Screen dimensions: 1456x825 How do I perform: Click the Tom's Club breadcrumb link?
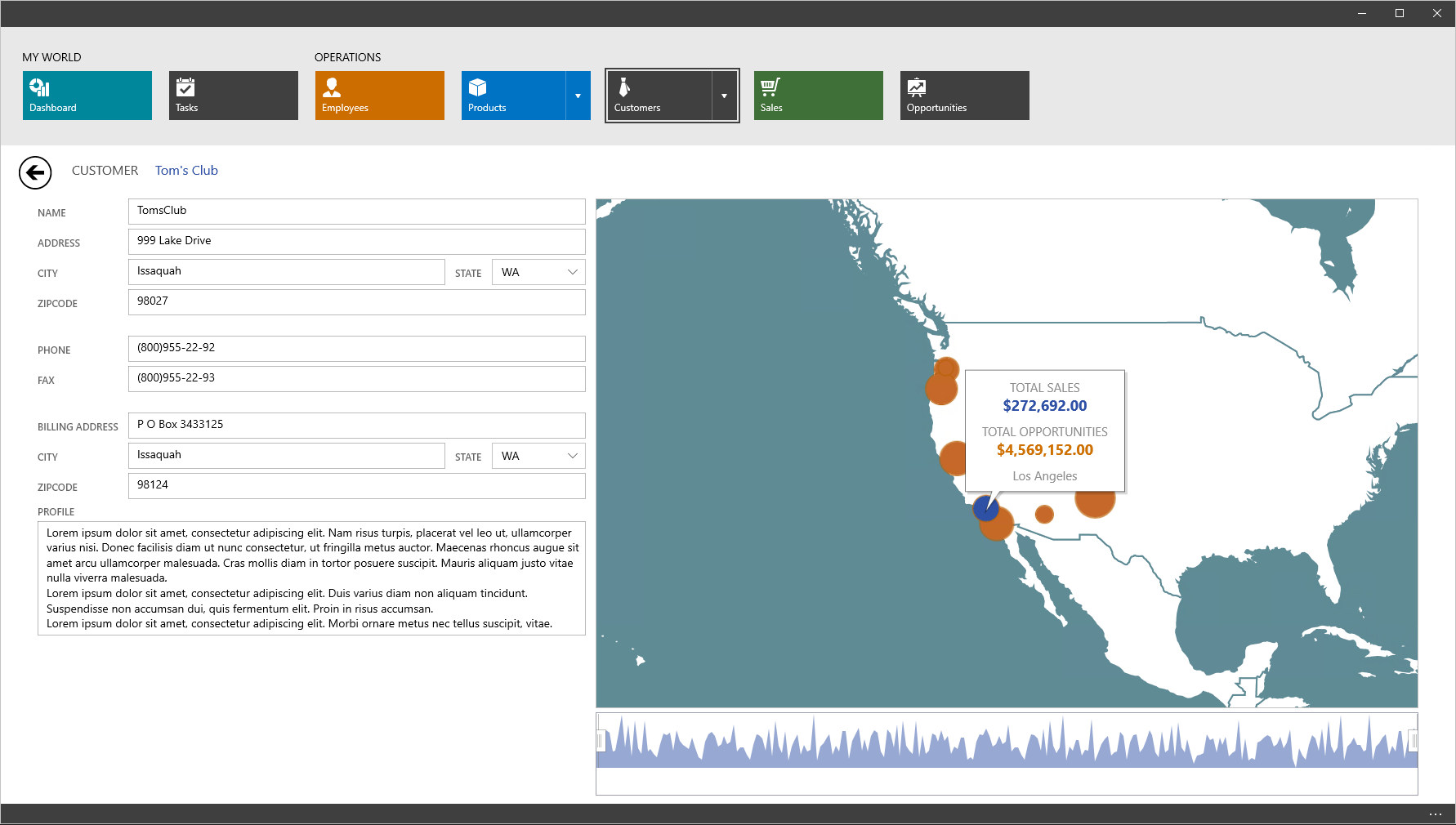coord(186,171)
